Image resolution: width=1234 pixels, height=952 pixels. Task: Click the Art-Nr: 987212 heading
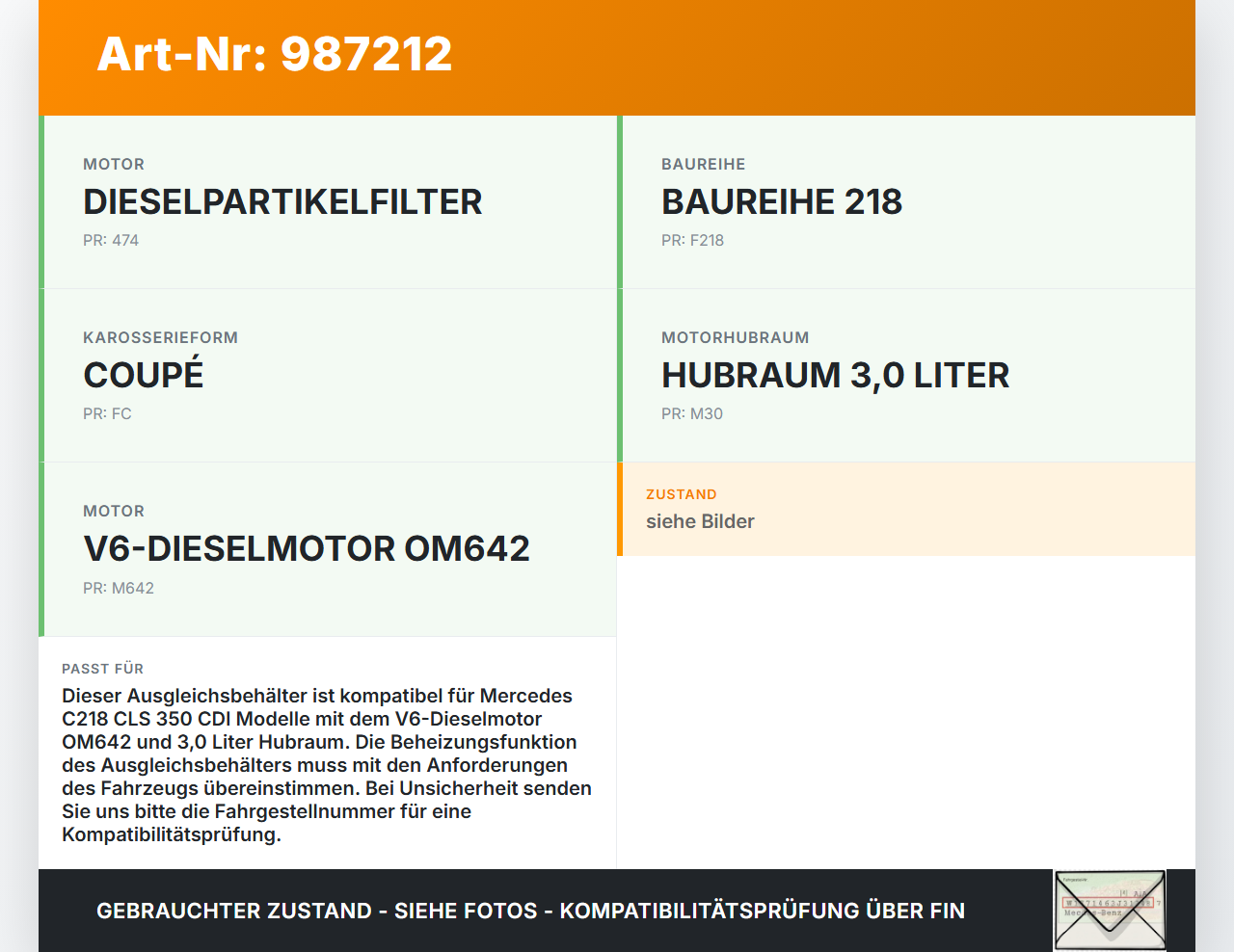tap(274, 55)
